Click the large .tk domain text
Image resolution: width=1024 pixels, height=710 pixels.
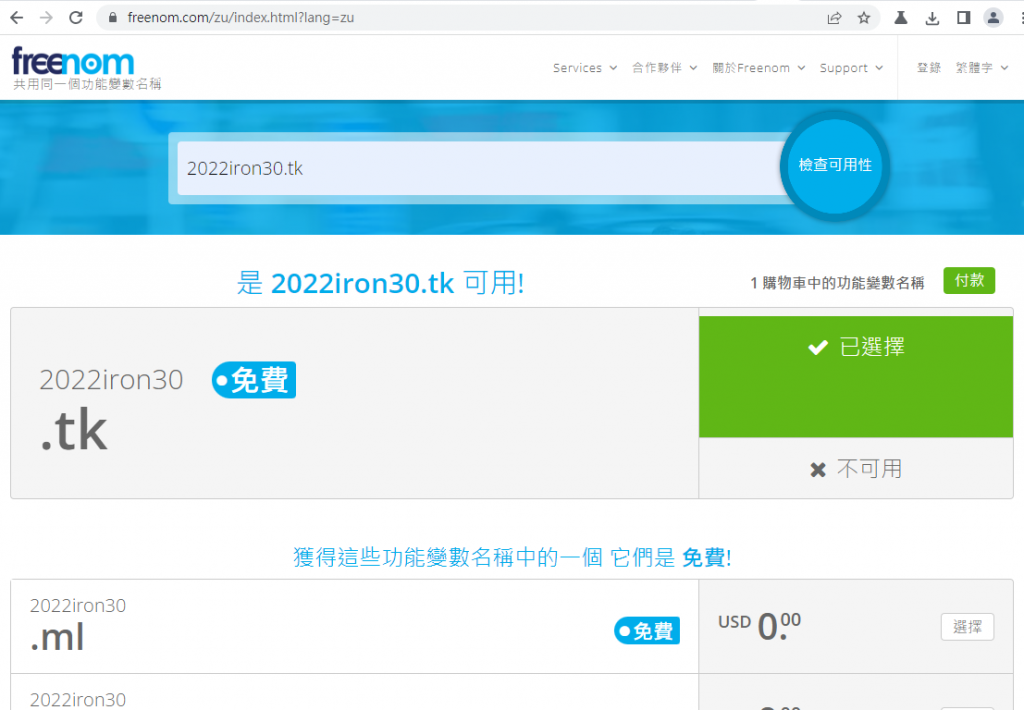(74, 430)
